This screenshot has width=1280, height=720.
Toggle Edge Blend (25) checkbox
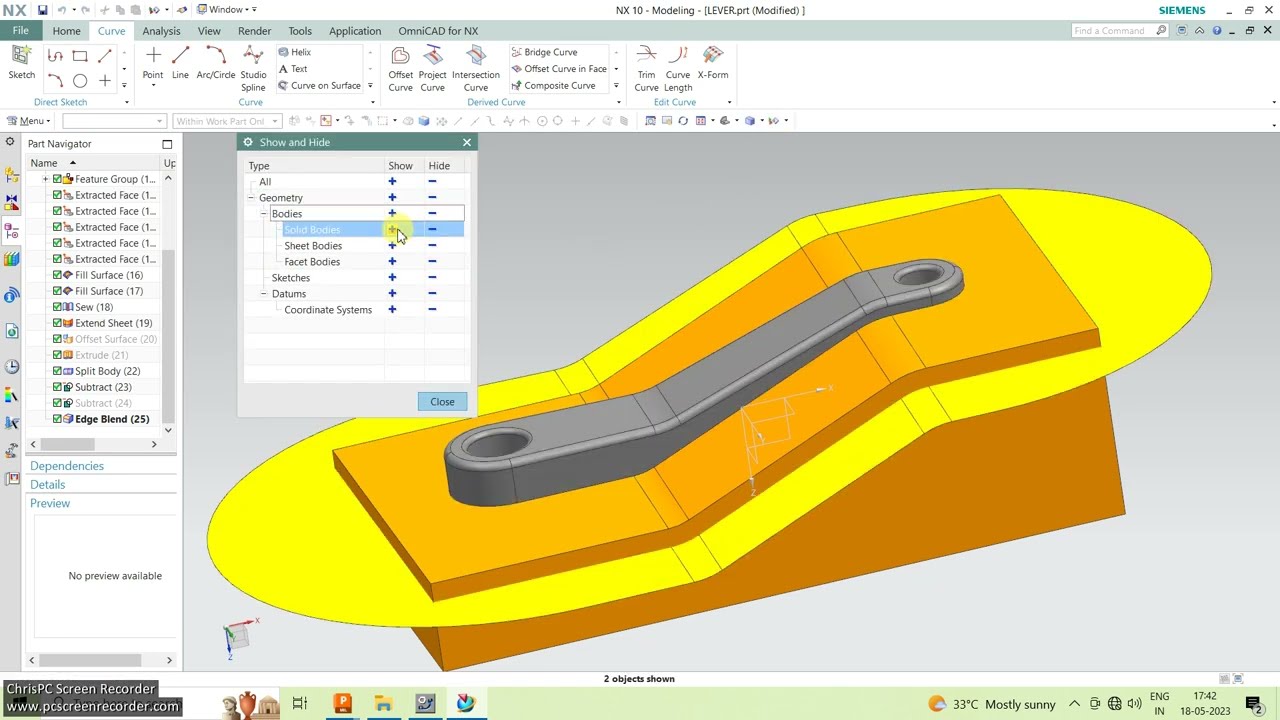click(57, 419)
